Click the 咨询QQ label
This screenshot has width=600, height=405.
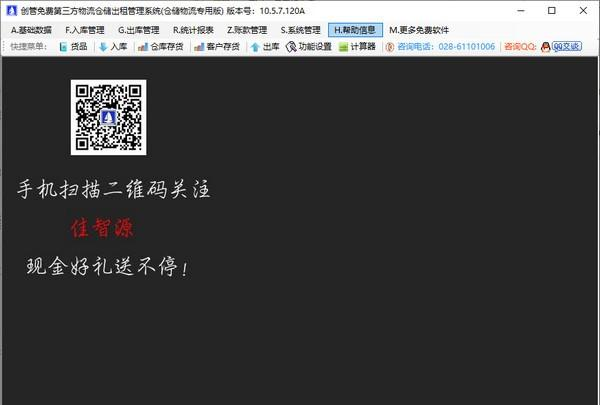[x=520, y=47]
